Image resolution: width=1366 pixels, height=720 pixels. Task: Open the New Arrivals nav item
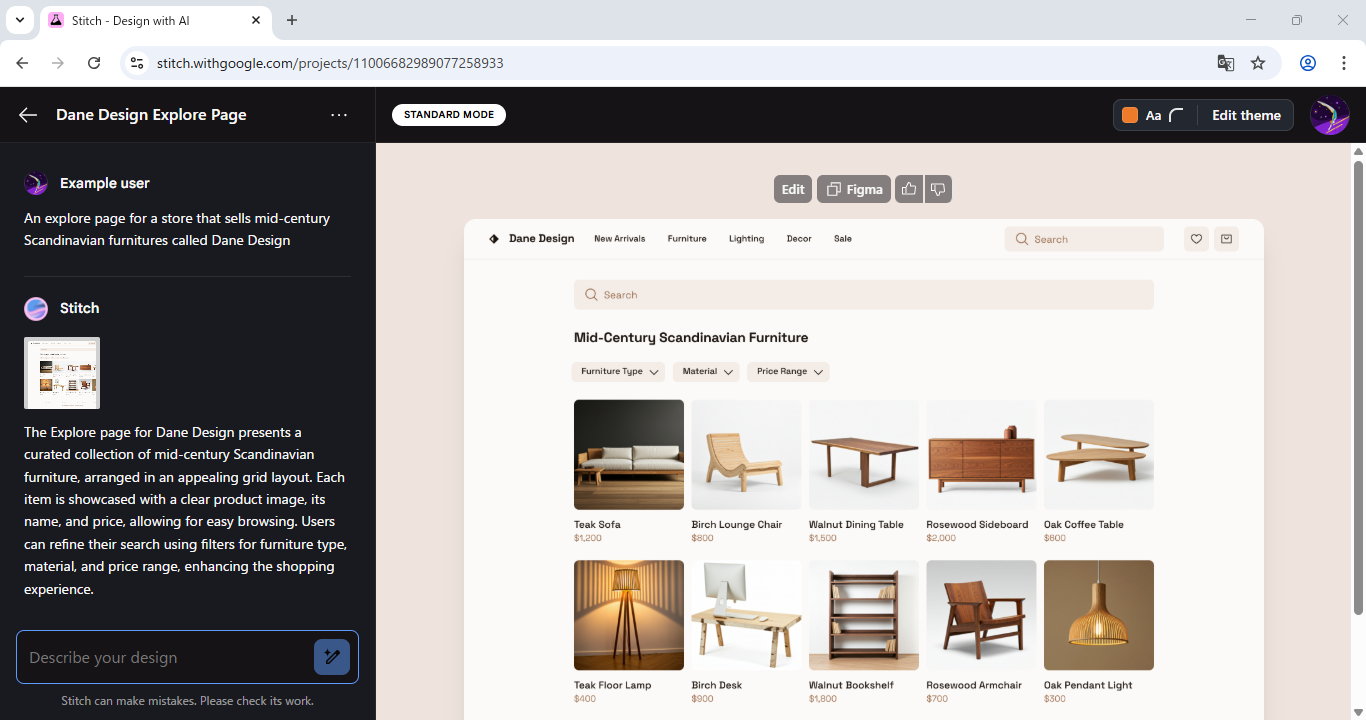(620, 239)
